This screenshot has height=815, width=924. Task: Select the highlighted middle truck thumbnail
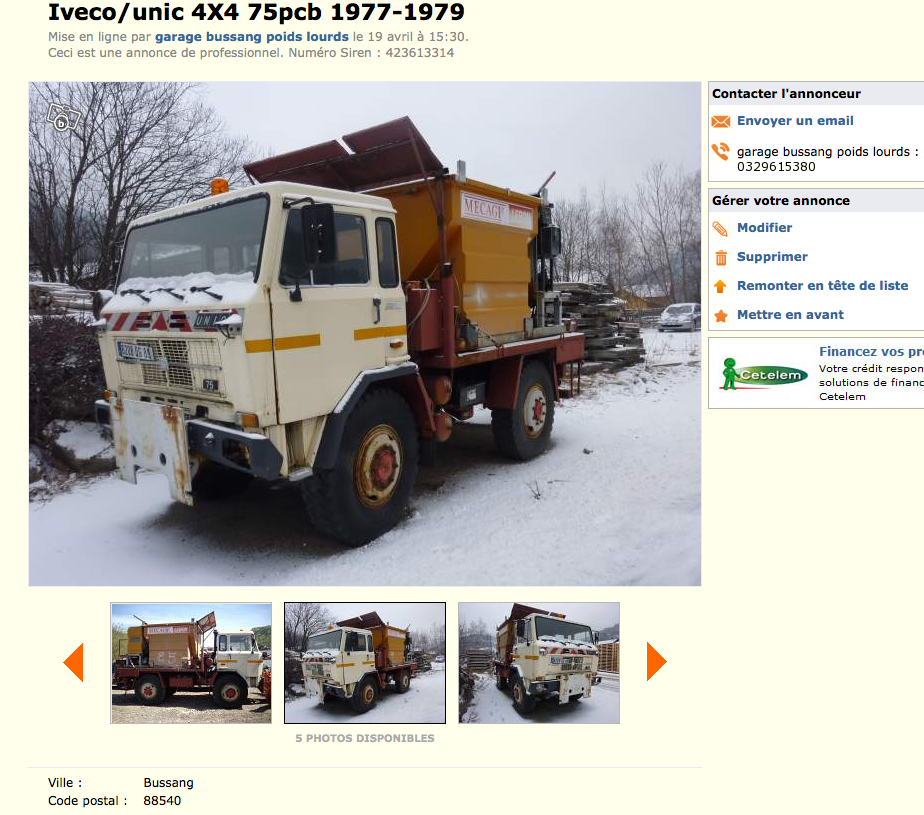[365, 663]
